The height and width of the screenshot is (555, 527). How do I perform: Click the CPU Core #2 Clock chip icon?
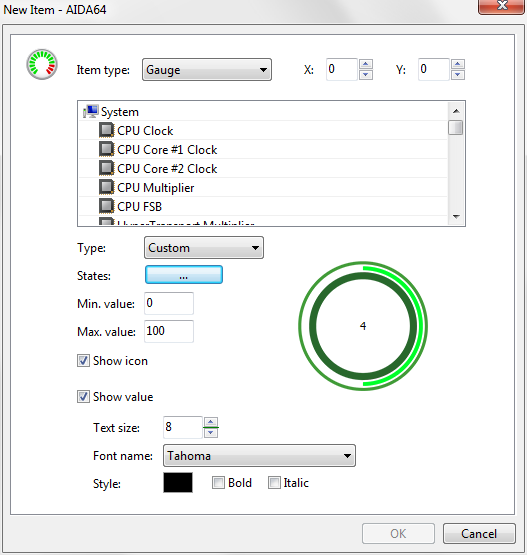[107, 168]
